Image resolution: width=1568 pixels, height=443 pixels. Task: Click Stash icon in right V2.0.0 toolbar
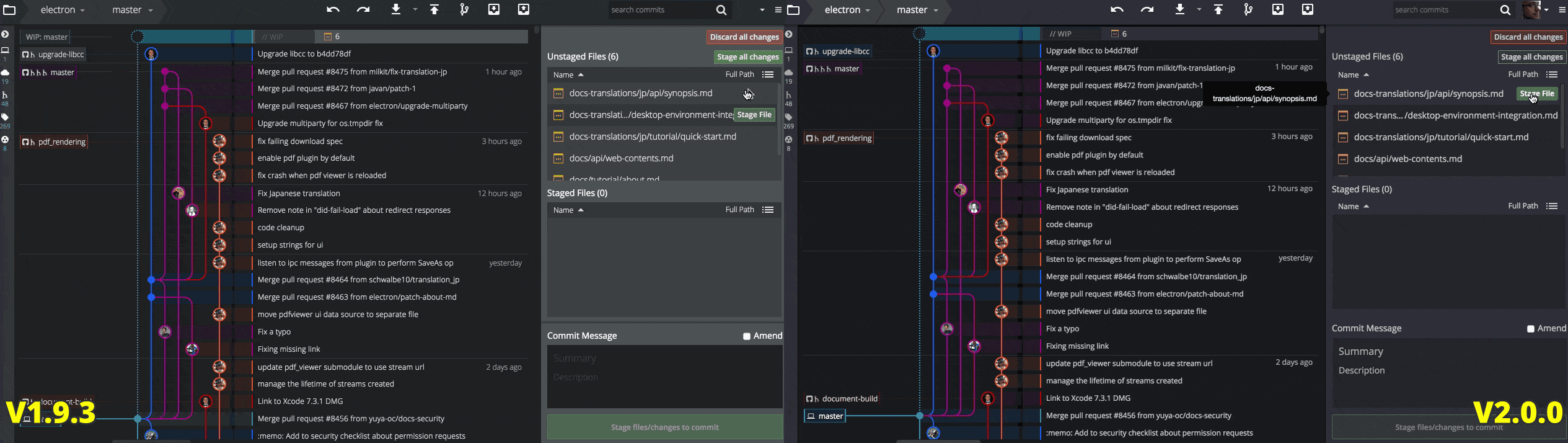(x=1278, y=9)
